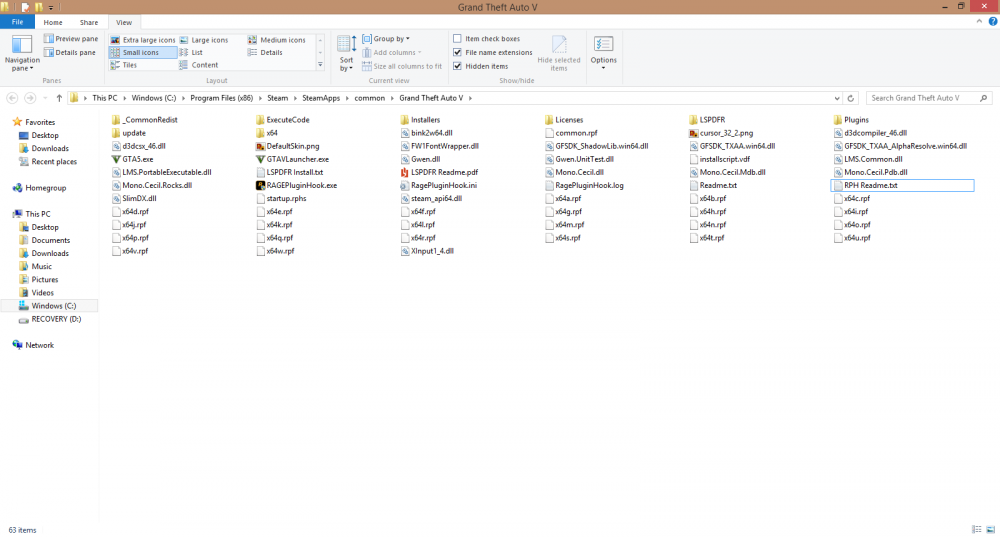Open the Sort by dropdown
The width and height of the screenshot is (1000, 537).
[x=346, y=54]
